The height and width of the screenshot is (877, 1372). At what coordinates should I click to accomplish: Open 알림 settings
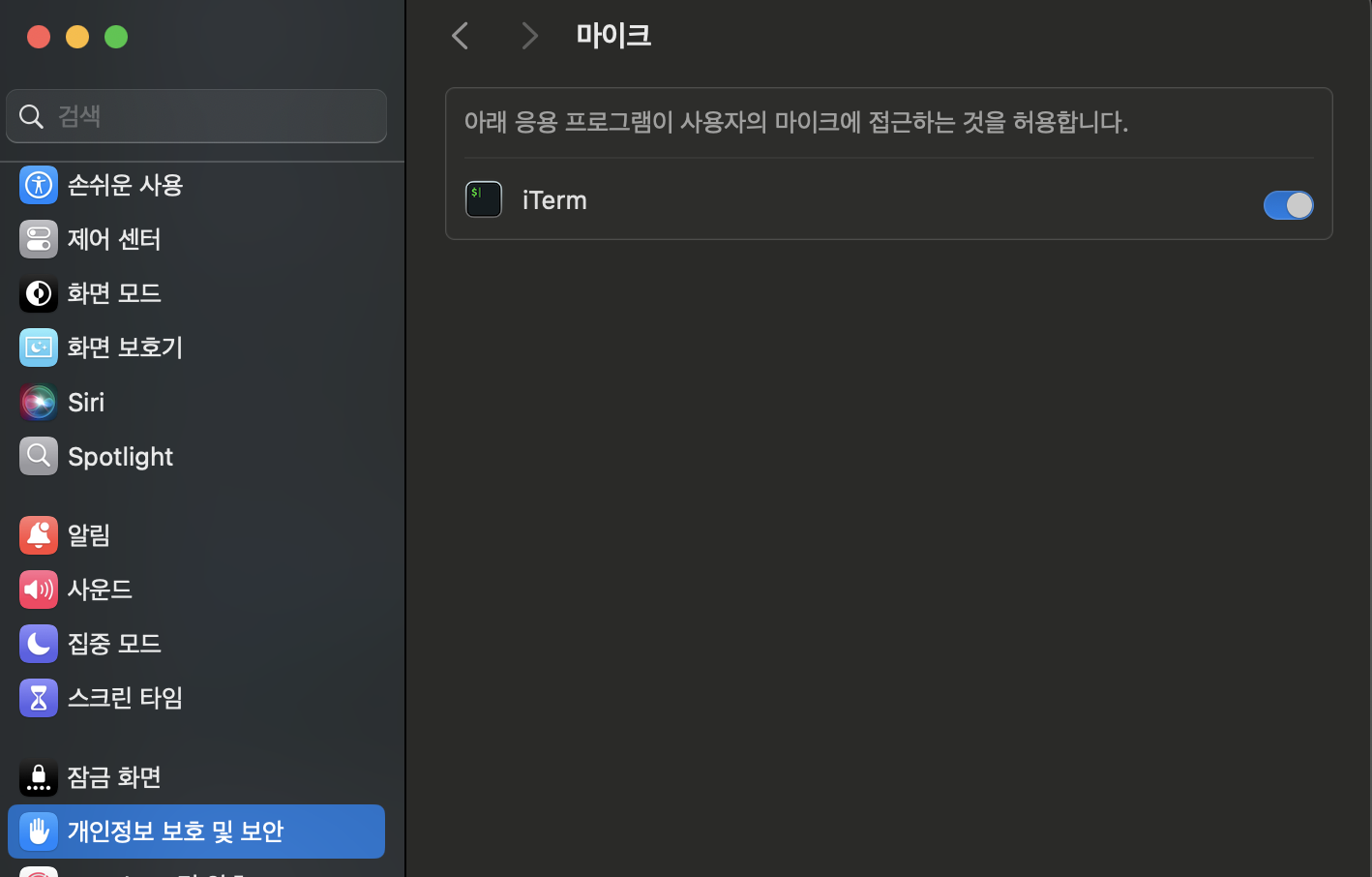pyautogui.click(x=196, y=535)
